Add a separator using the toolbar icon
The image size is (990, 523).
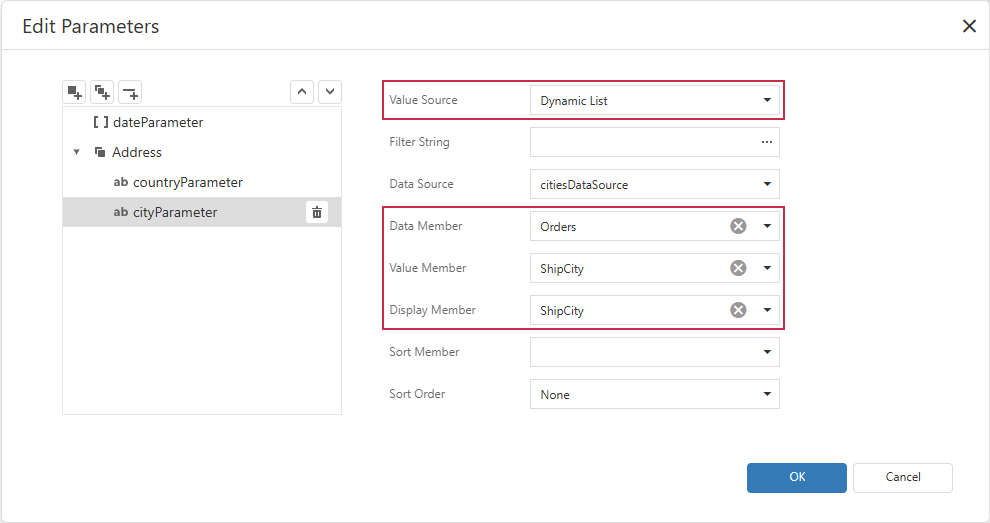pyautogui.click(x=130, y=92)
